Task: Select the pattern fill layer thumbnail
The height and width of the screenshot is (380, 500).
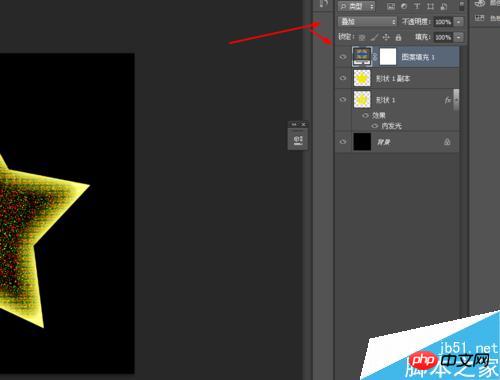Action: 362,57
